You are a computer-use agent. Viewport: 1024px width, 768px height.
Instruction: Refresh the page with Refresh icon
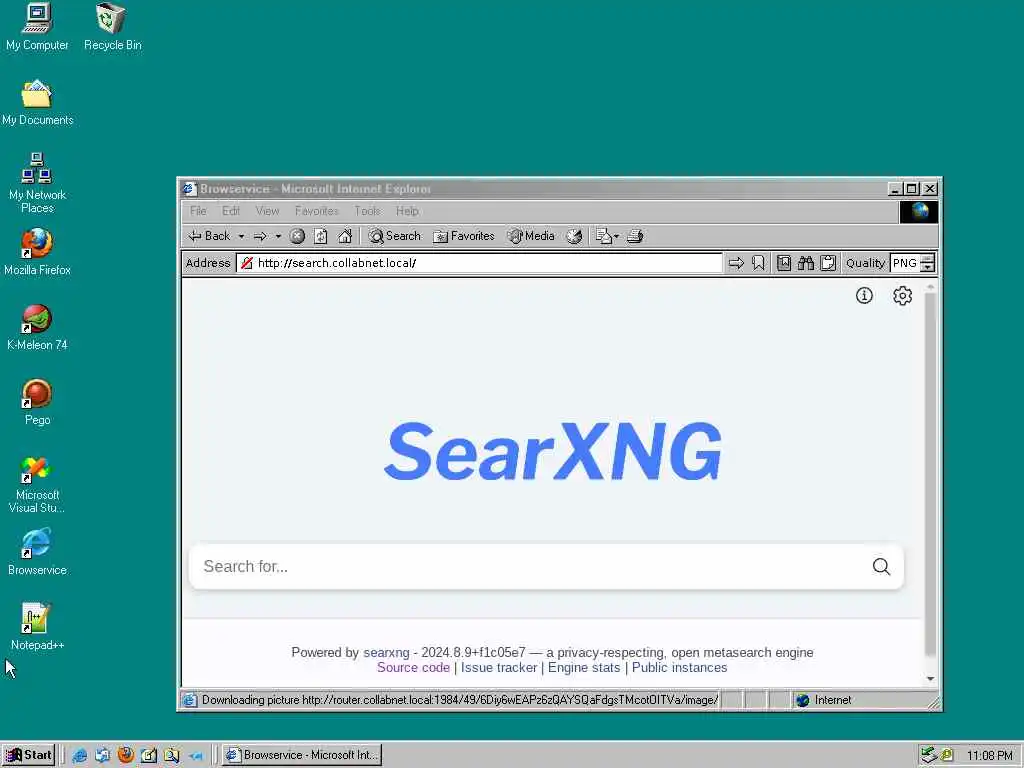tap(321, 236)
